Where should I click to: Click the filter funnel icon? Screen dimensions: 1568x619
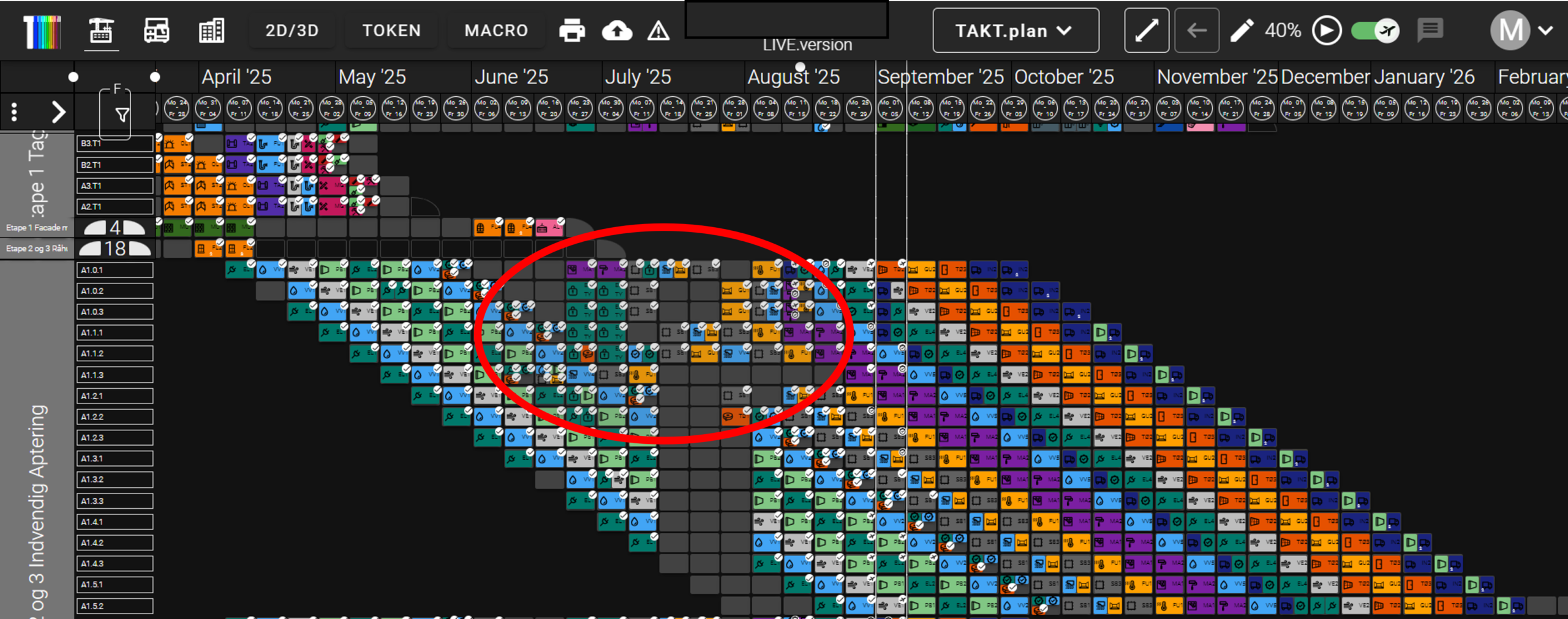click(x=122, y=114)
